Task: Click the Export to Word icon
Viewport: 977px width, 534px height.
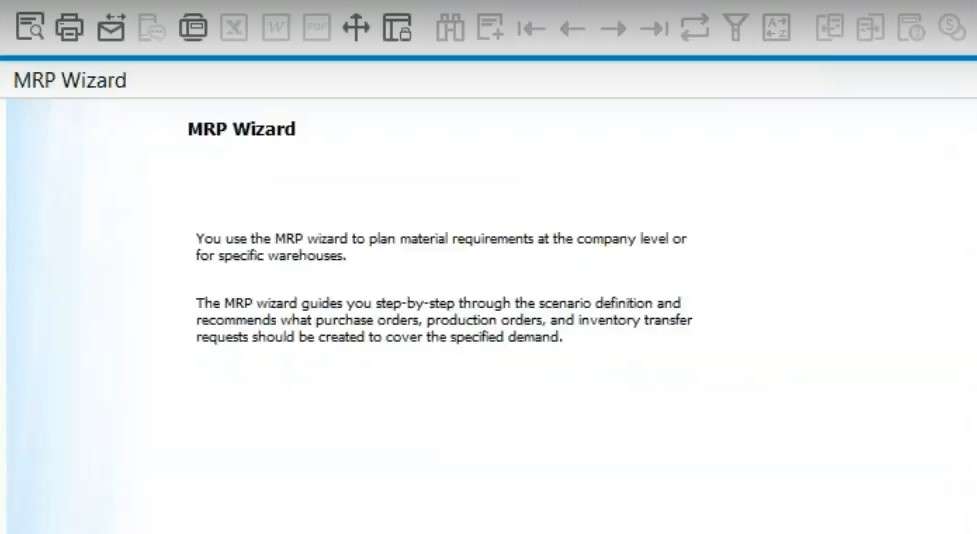Action: pyautogui.click(x=276, y=27)
